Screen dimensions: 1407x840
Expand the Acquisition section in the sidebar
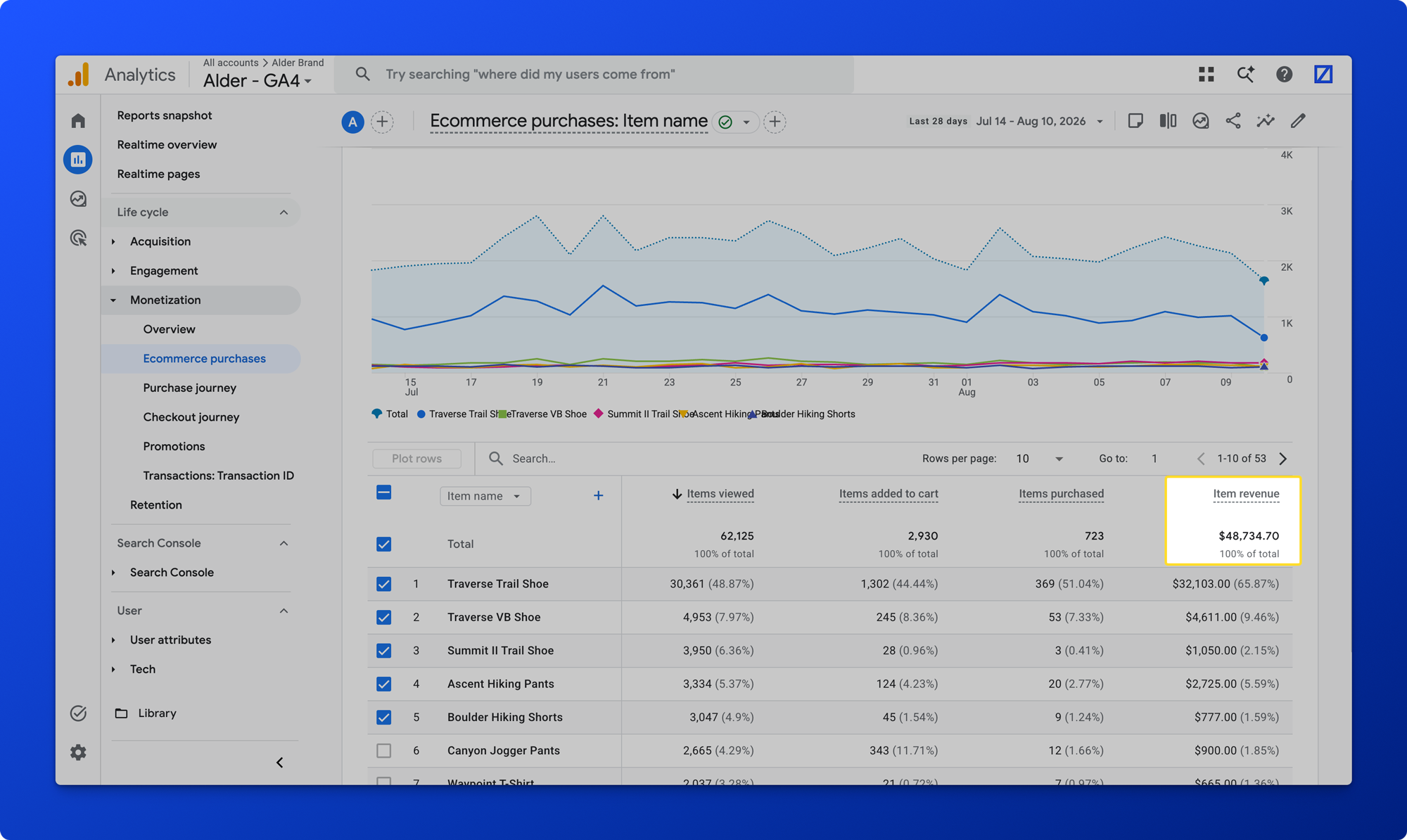tap(160, 241)
